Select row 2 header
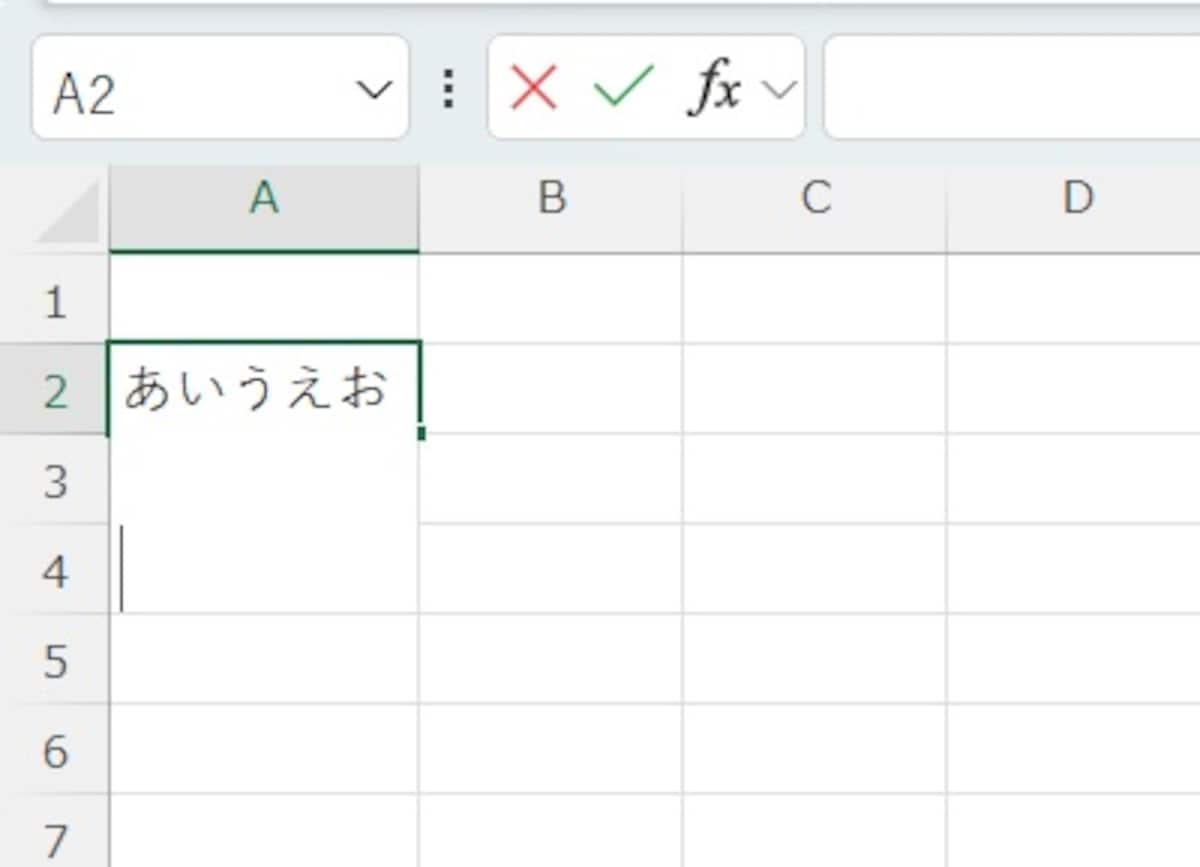The width and height of the screenshot is (1200, 867). pos(55,388)
